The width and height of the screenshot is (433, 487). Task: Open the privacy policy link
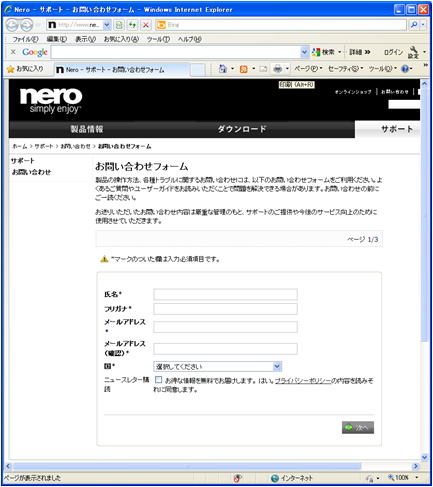[x=303, y=380]
